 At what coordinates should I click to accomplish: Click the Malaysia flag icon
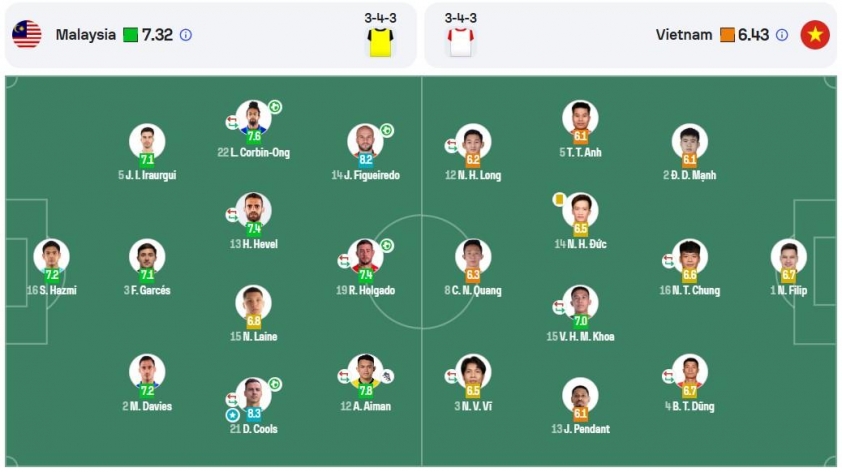[x=26, y=34]
